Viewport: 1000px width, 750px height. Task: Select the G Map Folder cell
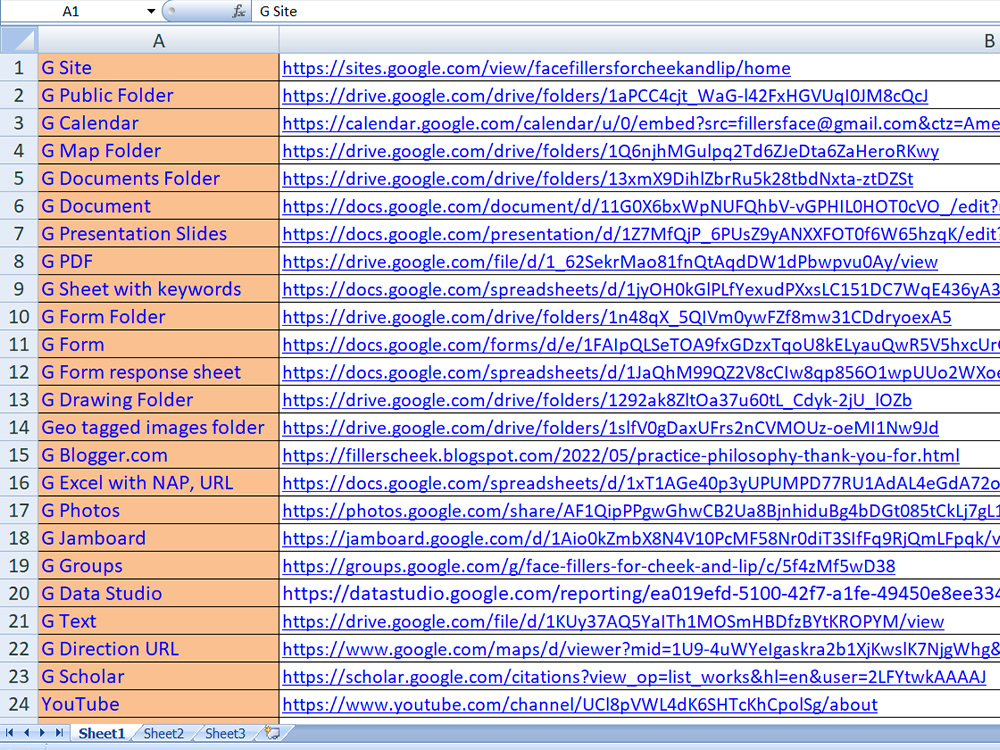click(x=159, y=151)
